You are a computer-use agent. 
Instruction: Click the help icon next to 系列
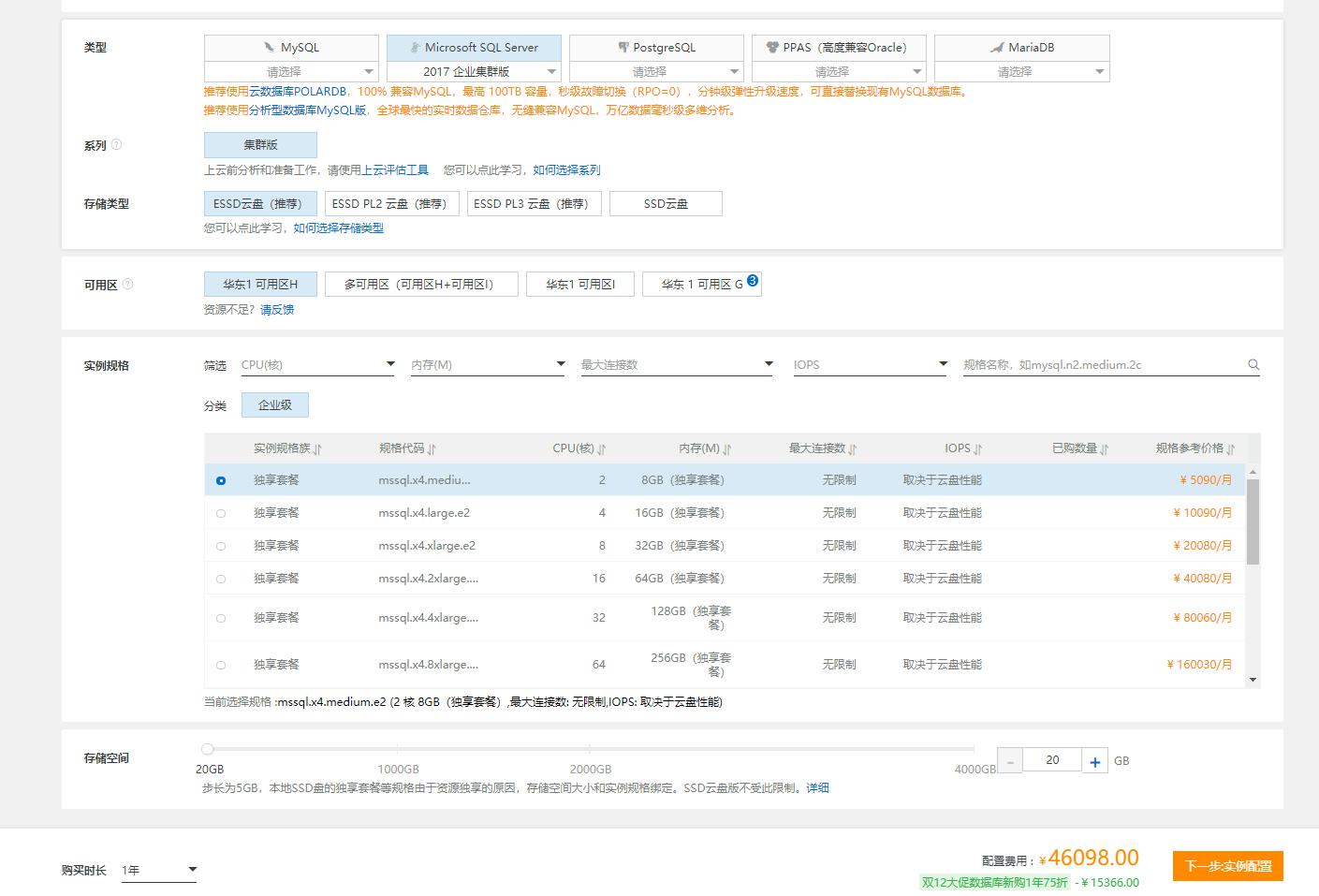point(117,145)
